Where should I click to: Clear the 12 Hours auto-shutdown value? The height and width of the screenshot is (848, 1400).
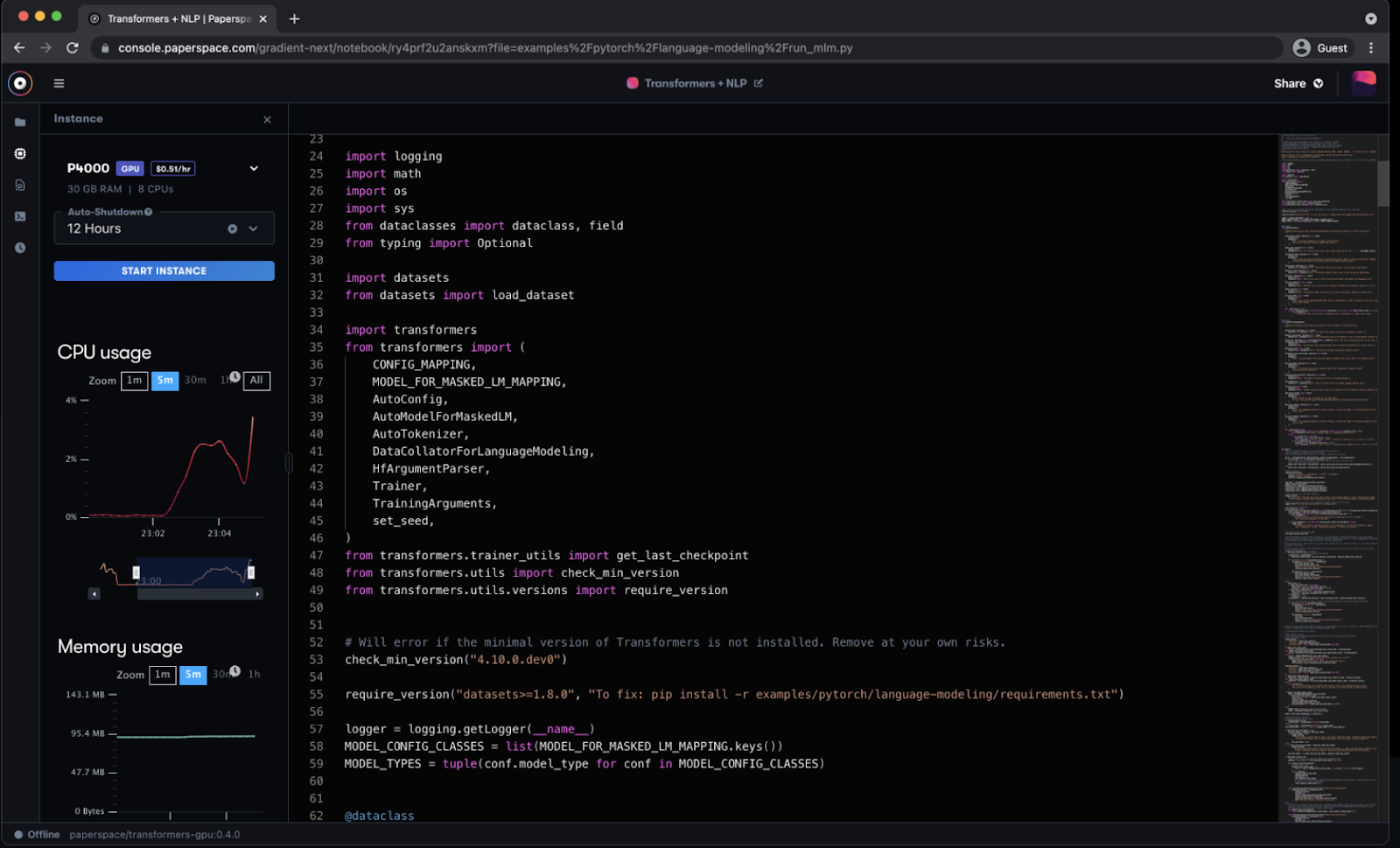pyautogui.click(x=232, y=228)
